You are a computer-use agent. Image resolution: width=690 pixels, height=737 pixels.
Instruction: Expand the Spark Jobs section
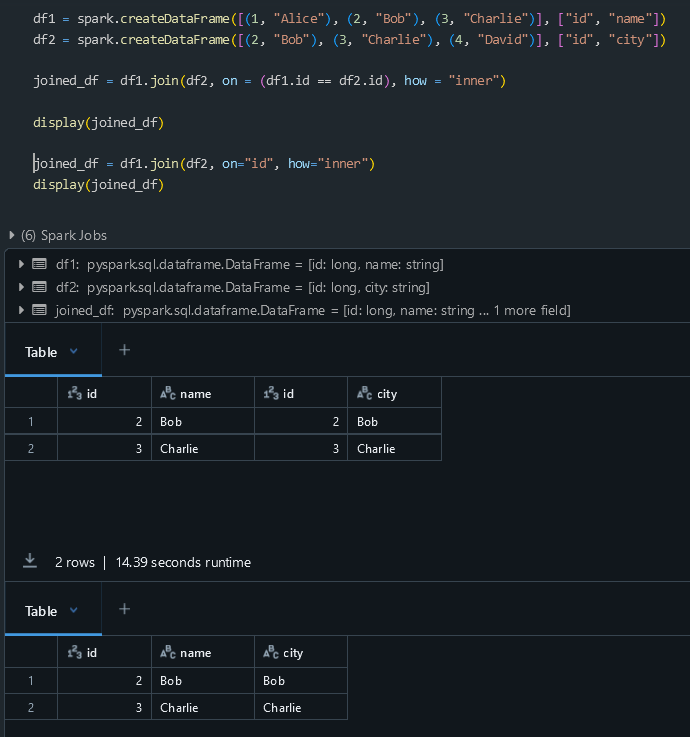click(x=11, y=235)
